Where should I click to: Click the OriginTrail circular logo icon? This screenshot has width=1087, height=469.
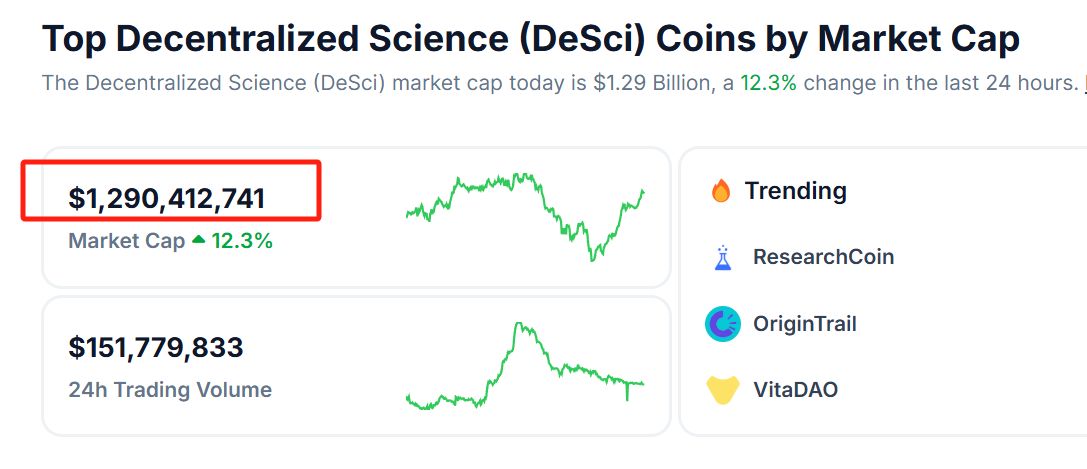[x=723, y=324]
